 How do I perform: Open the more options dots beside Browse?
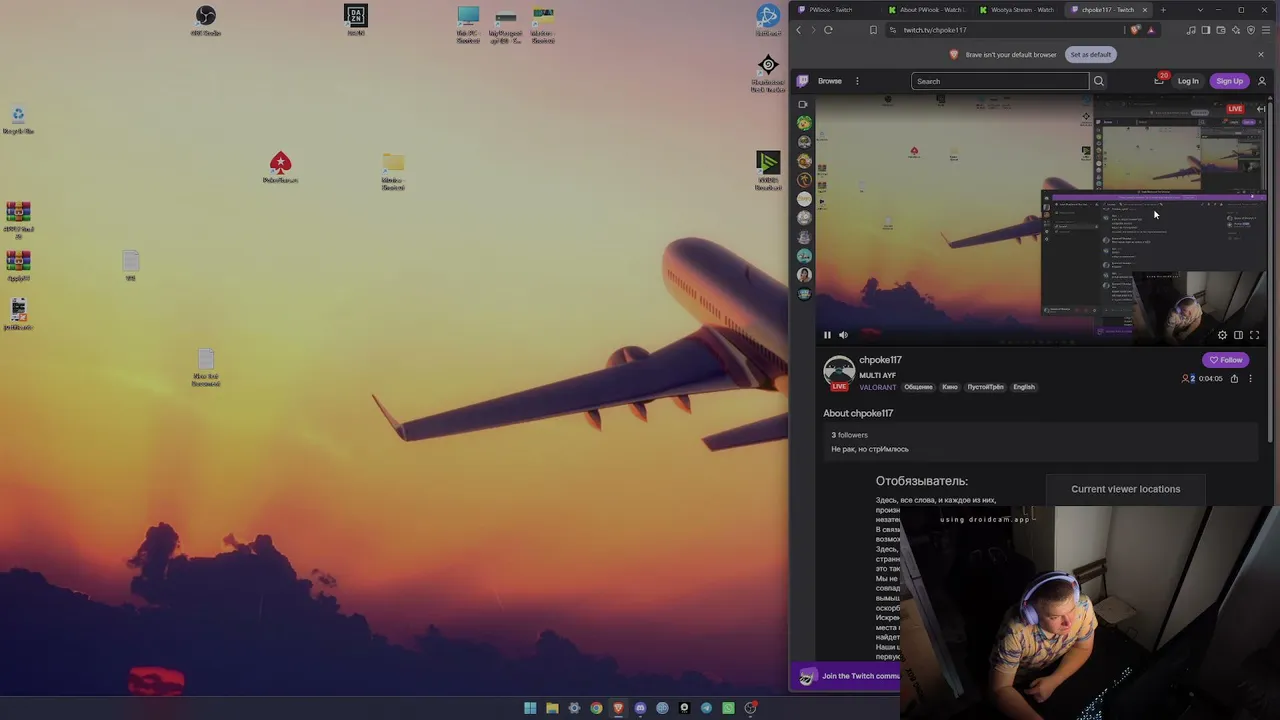[857, 81]
